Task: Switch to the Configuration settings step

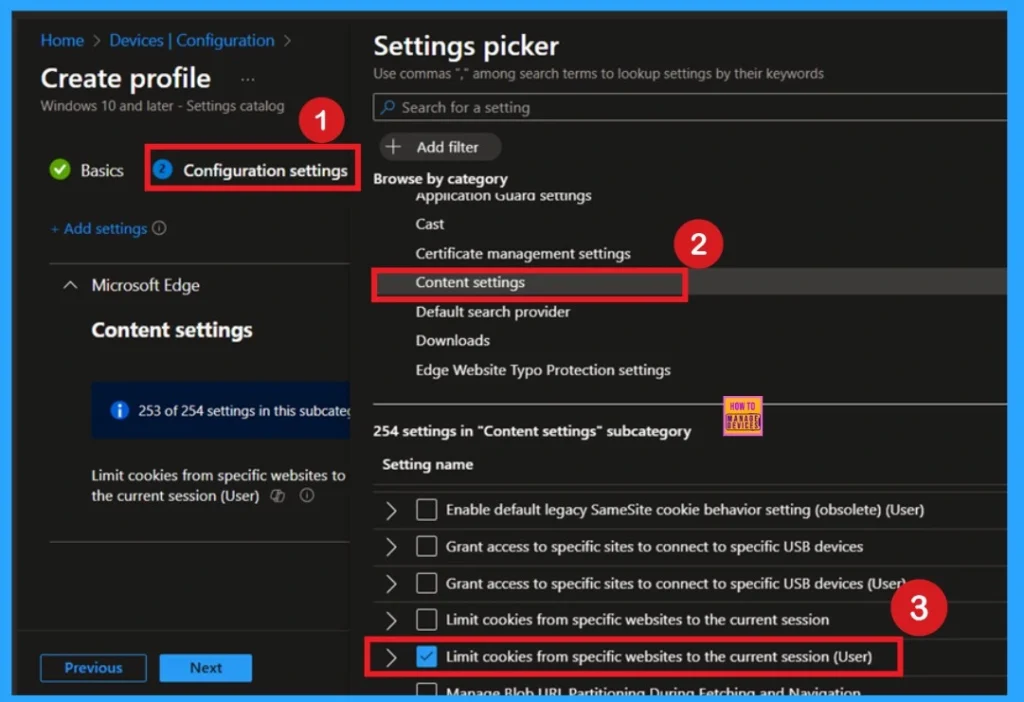Action: point(252,170)
